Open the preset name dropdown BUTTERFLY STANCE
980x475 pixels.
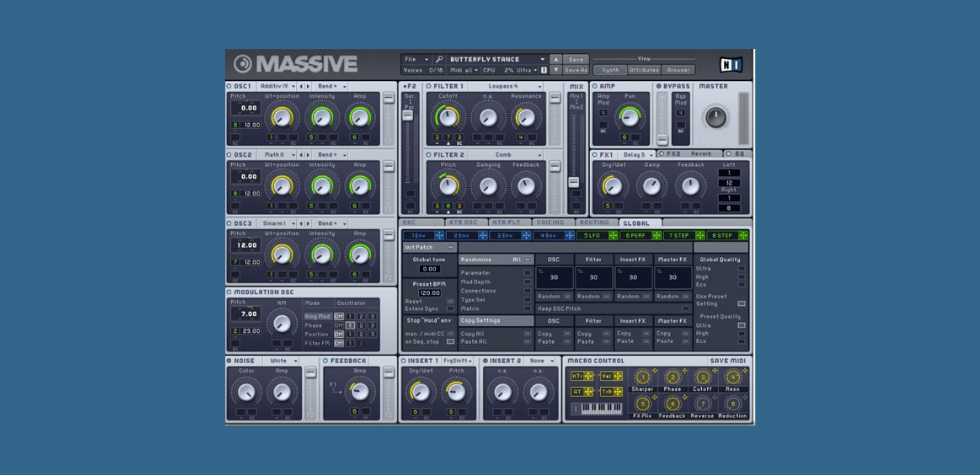pos(497,59)
